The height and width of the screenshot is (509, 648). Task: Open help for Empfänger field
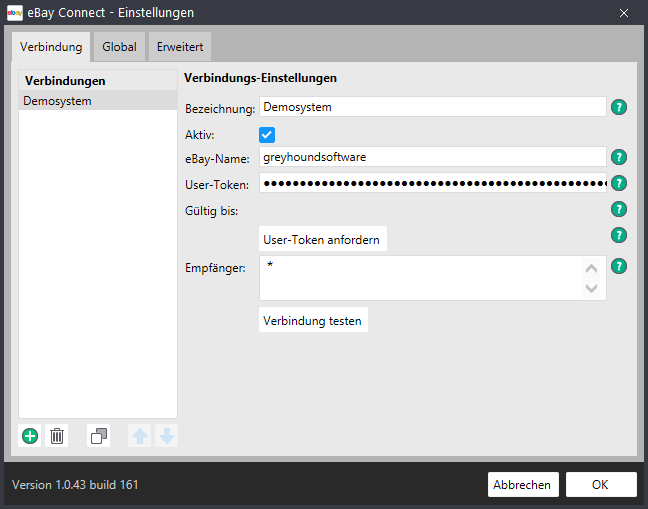(x=619, y=266)
